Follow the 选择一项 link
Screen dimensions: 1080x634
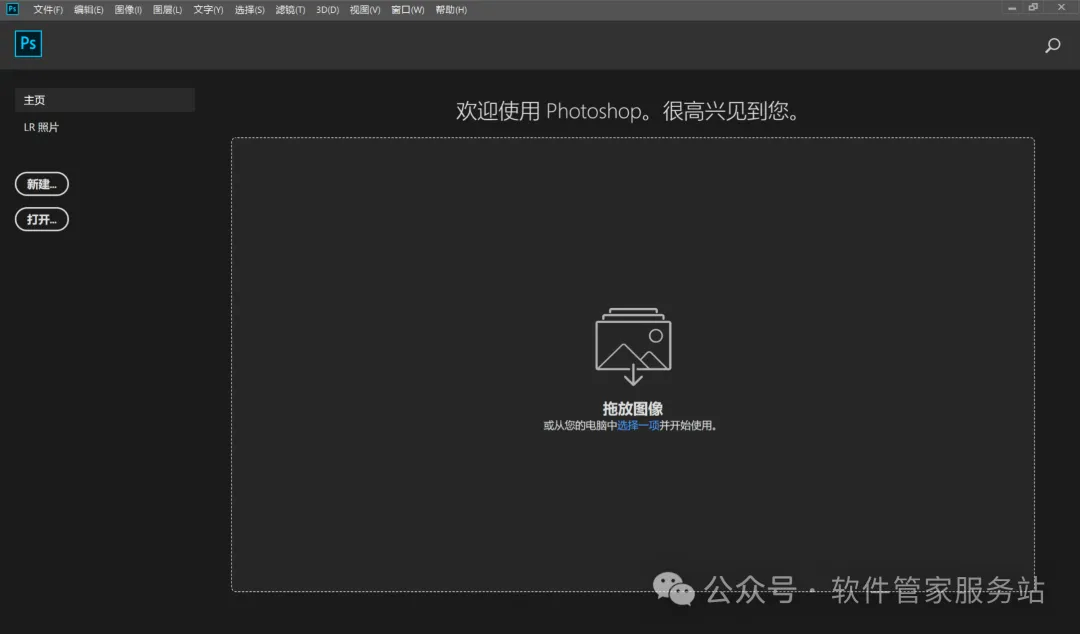[638, 425]
